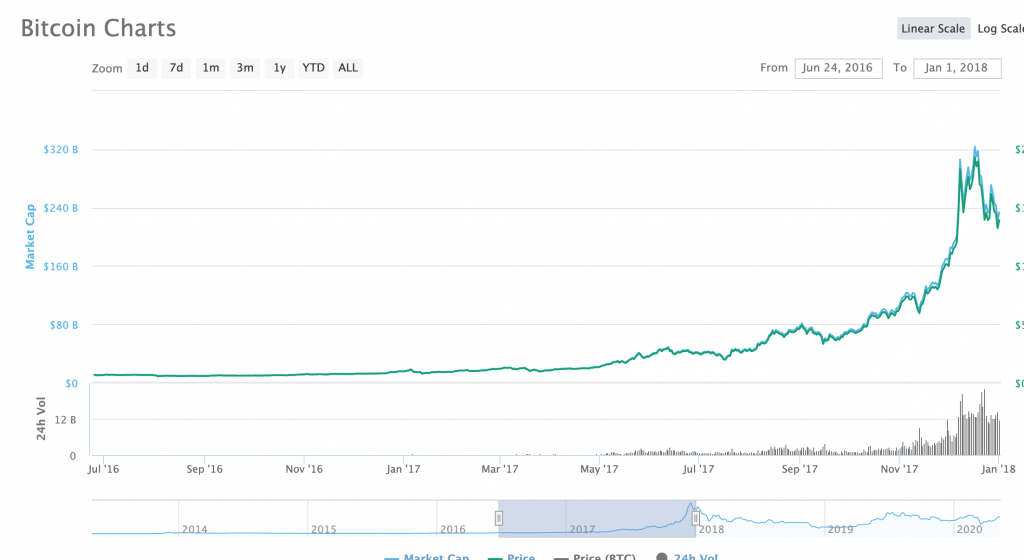Click the $80 B axis label

pos(64,325)
